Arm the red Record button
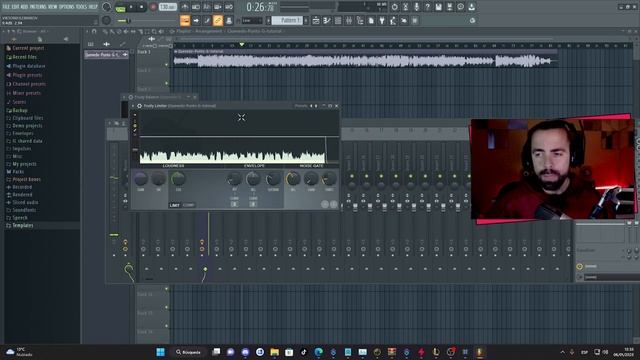 [x=153, y=7]
